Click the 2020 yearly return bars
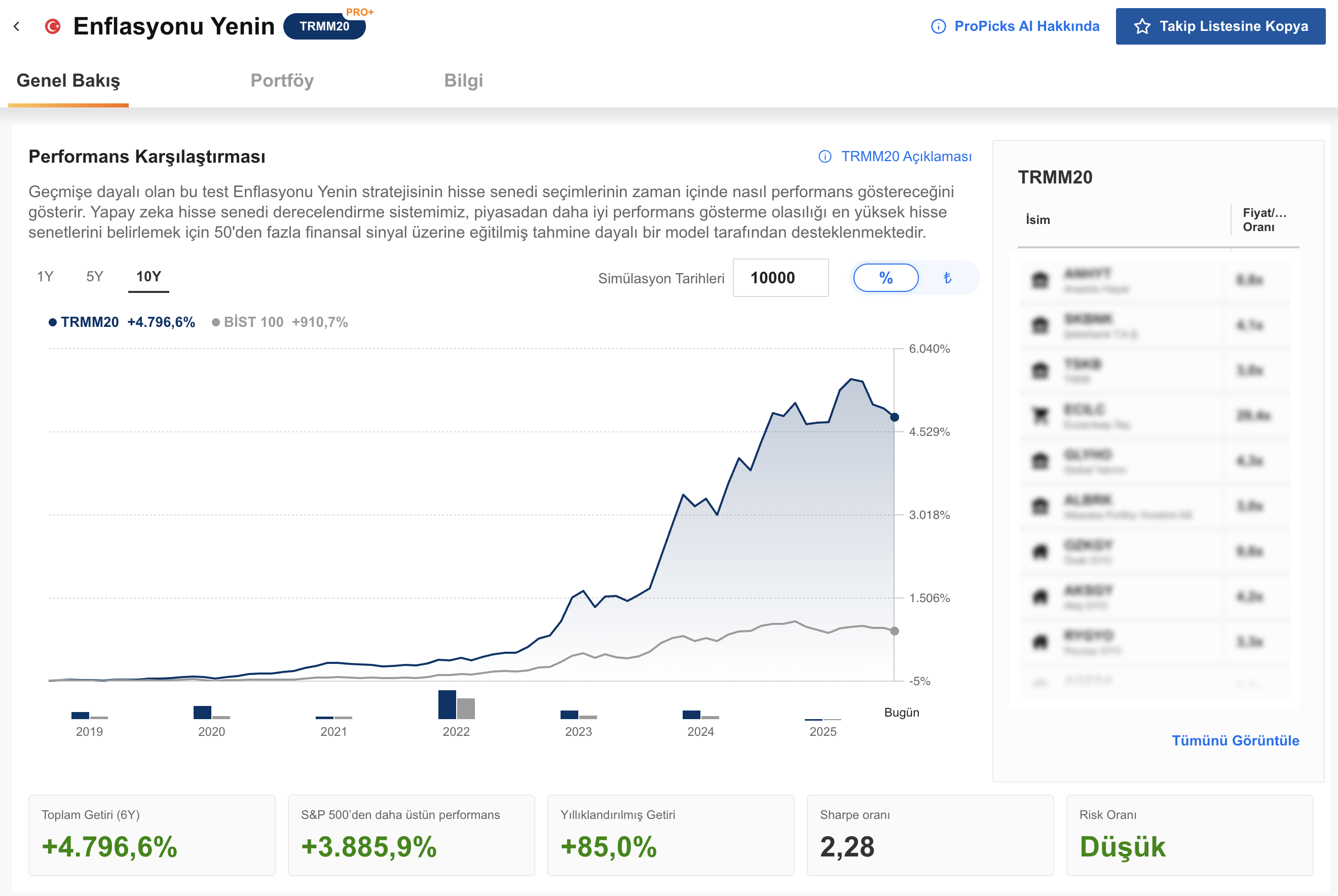Image resolution: width=1338 pixels, height=896 pixels. 211,712
